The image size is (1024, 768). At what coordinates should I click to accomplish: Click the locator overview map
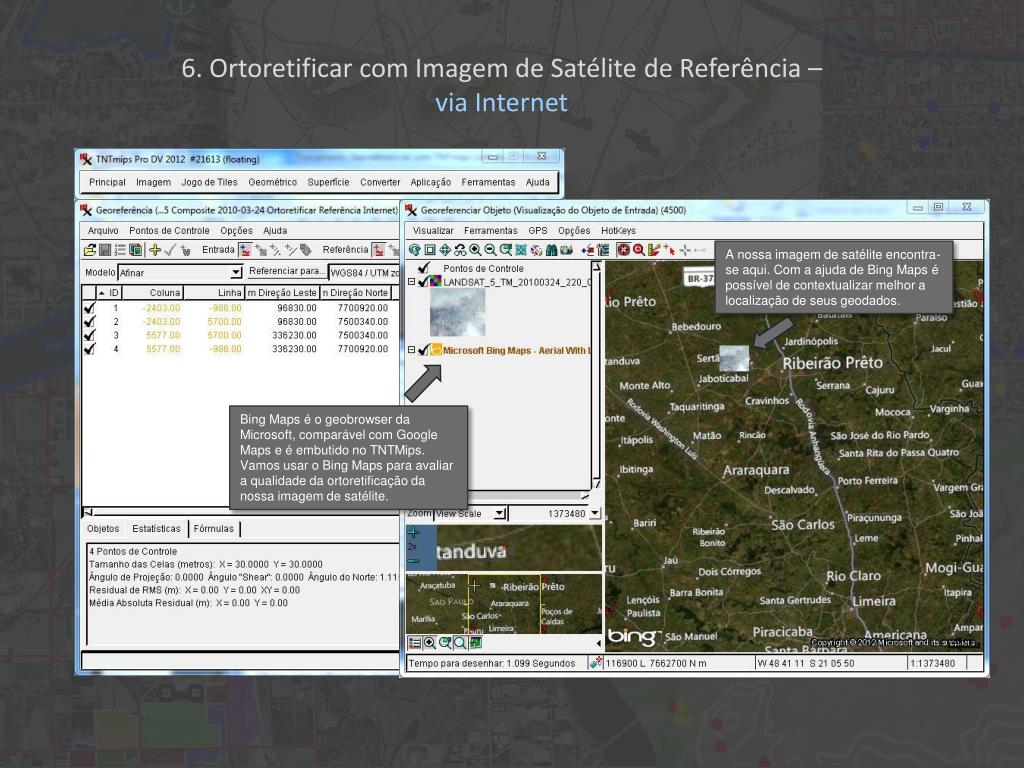pyautogui.click(x=504, y=604)
